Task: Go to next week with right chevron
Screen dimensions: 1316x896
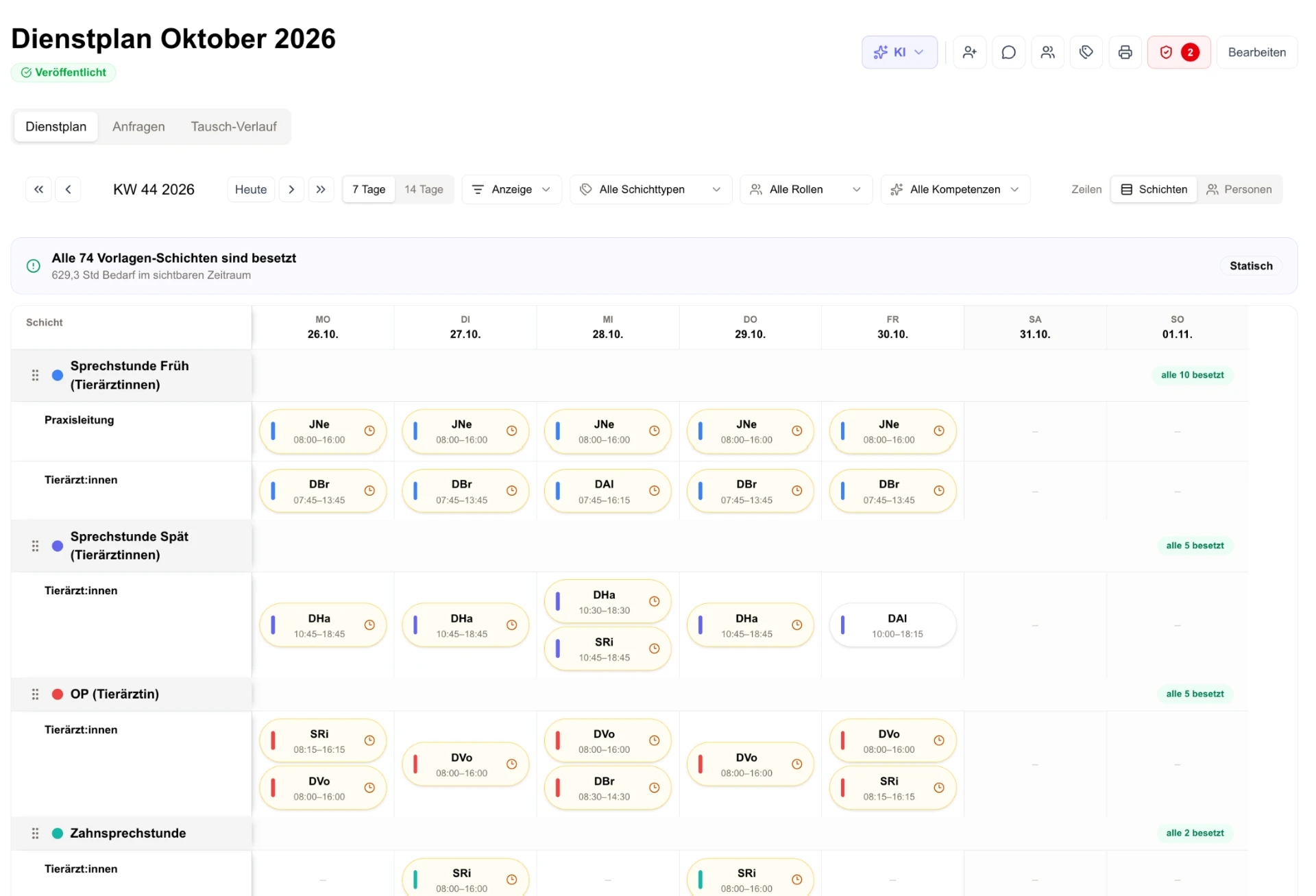Action: click(291, 189)
